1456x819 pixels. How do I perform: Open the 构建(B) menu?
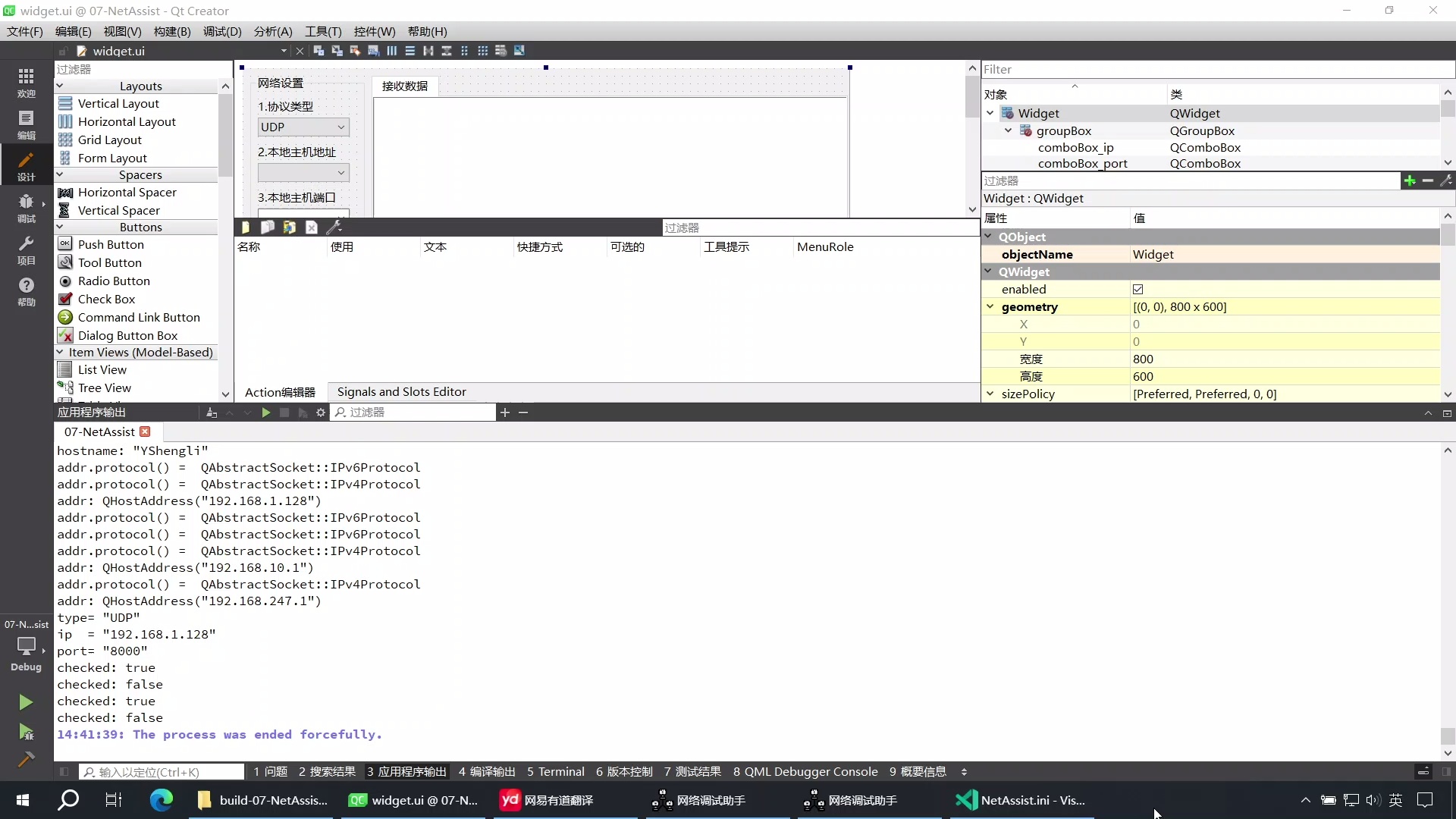click(x=171, y=31)
